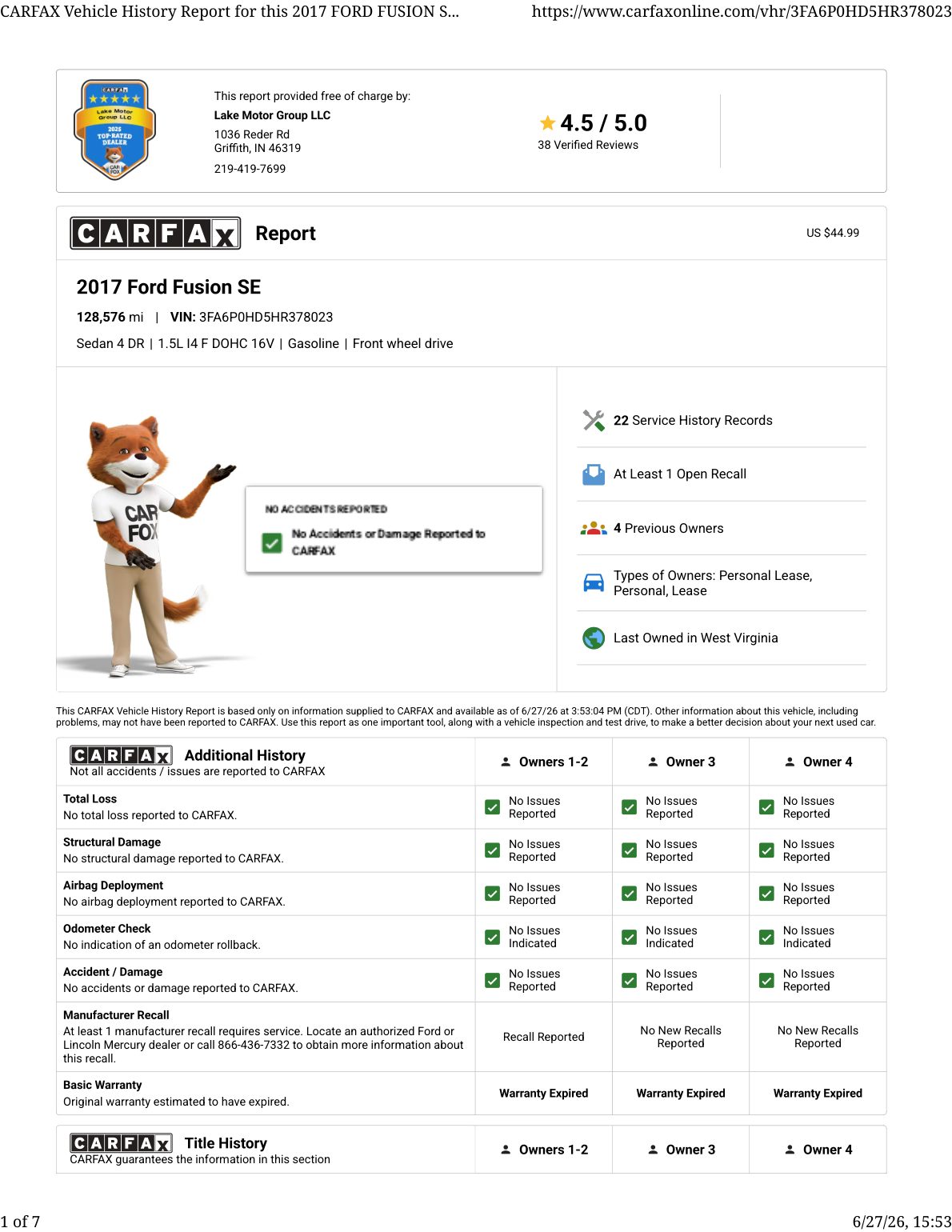The width and height of the screenshot is (952, 1232).
Task: Click the globe Last Owned icon
Action: [594, 638]
